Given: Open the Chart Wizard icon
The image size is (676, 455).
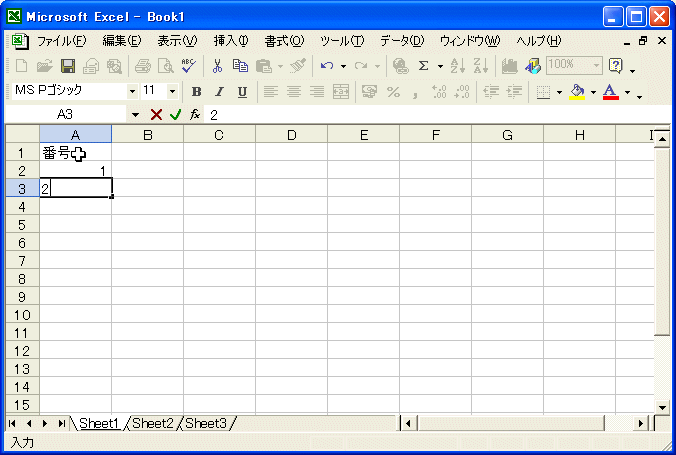Looking at the screenshot, I should [x=509, y=66].
